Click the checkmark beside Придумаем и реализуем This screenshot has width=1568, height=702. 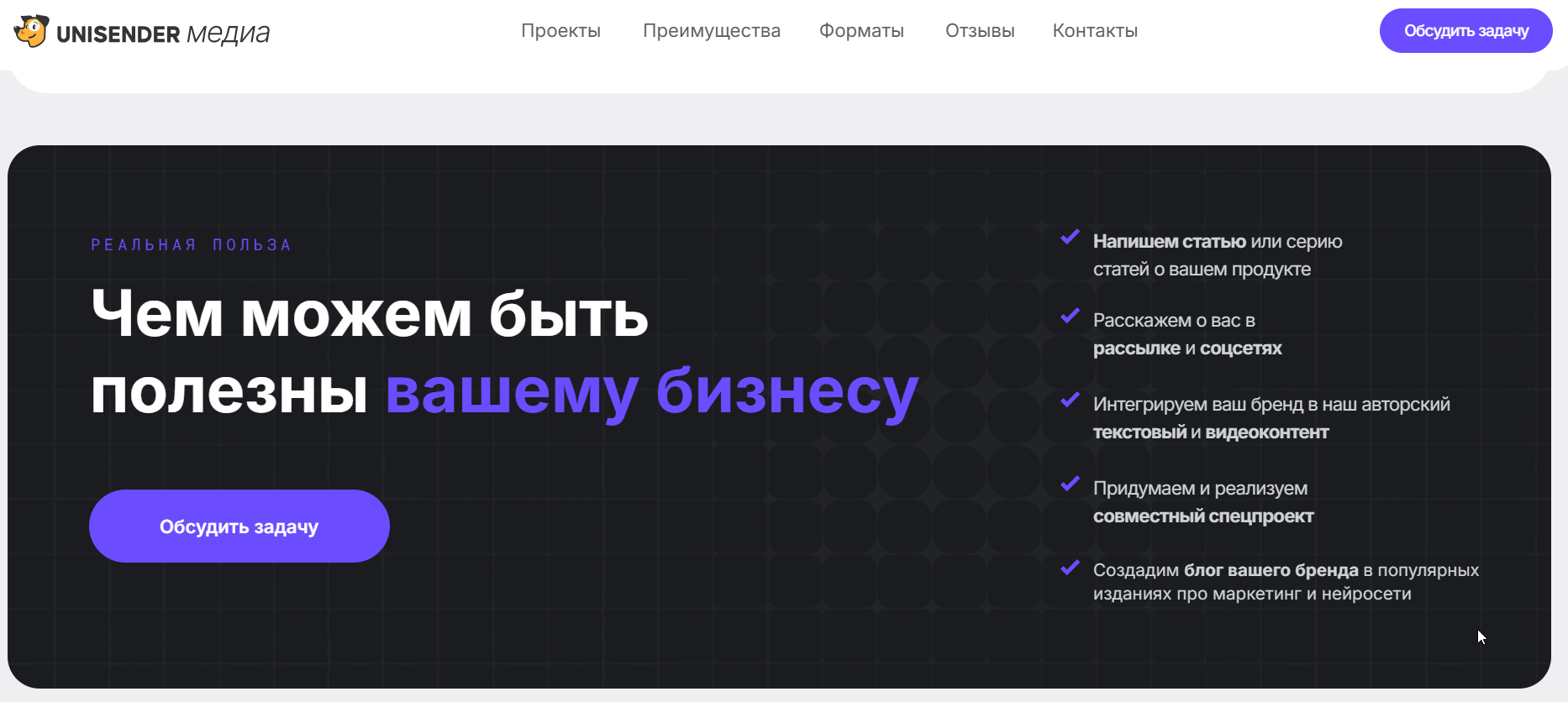1070,485
